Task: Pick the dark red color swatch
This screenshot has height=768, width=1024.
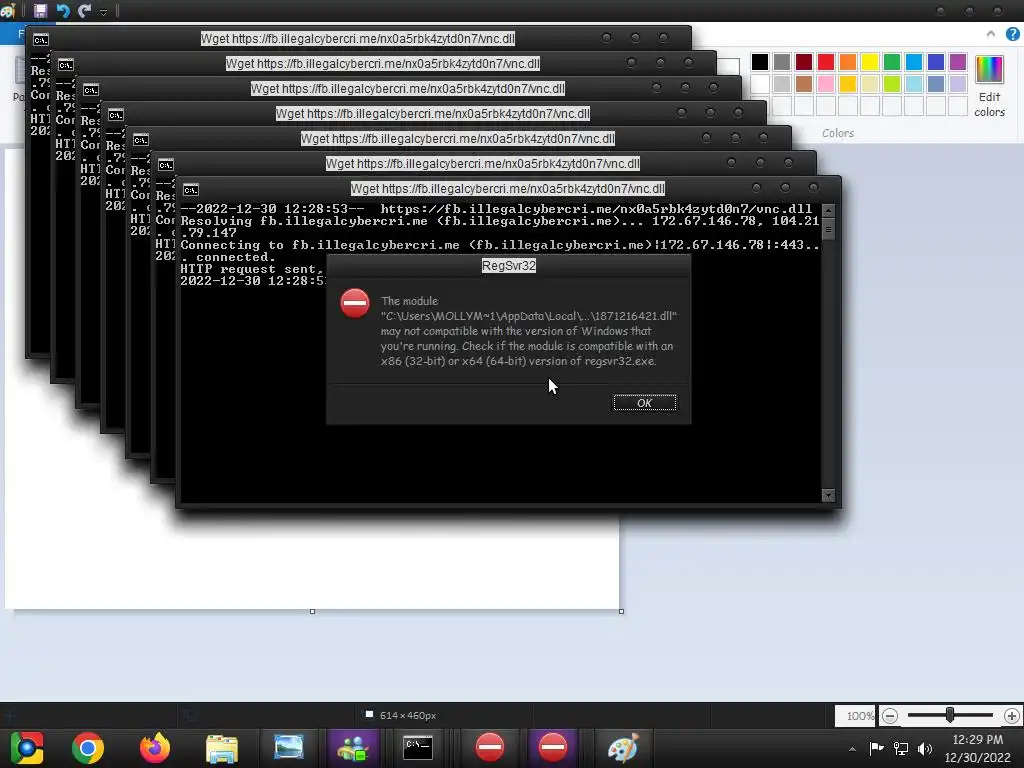Action: point(804,61)
